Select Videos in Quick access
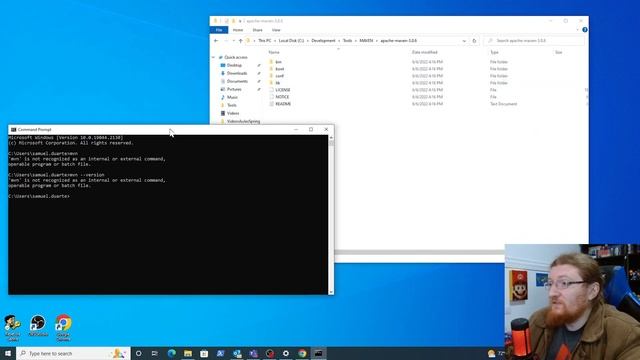This screenshot has width=640, height=360. pyautogui.click(x=233, y=113)
